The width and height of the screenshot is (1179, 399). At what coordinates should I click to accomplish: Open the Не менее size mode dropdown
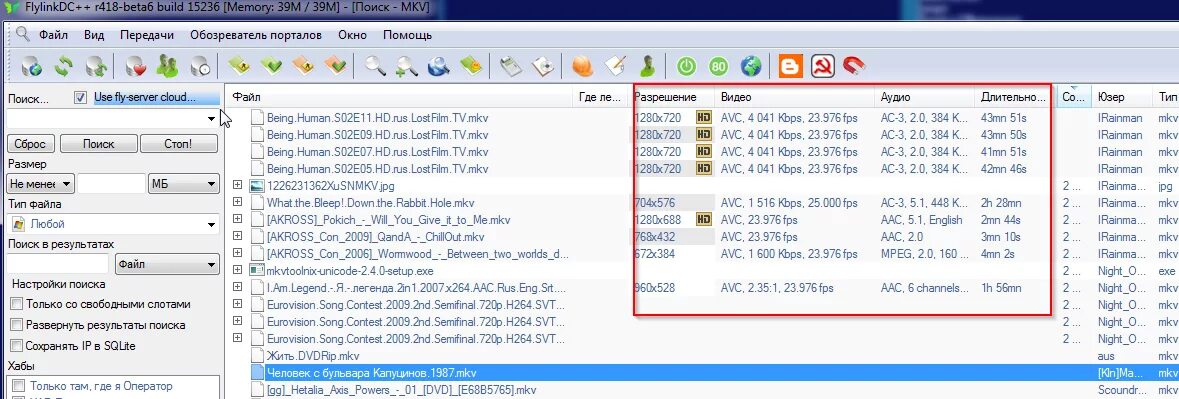click(40, 183)
